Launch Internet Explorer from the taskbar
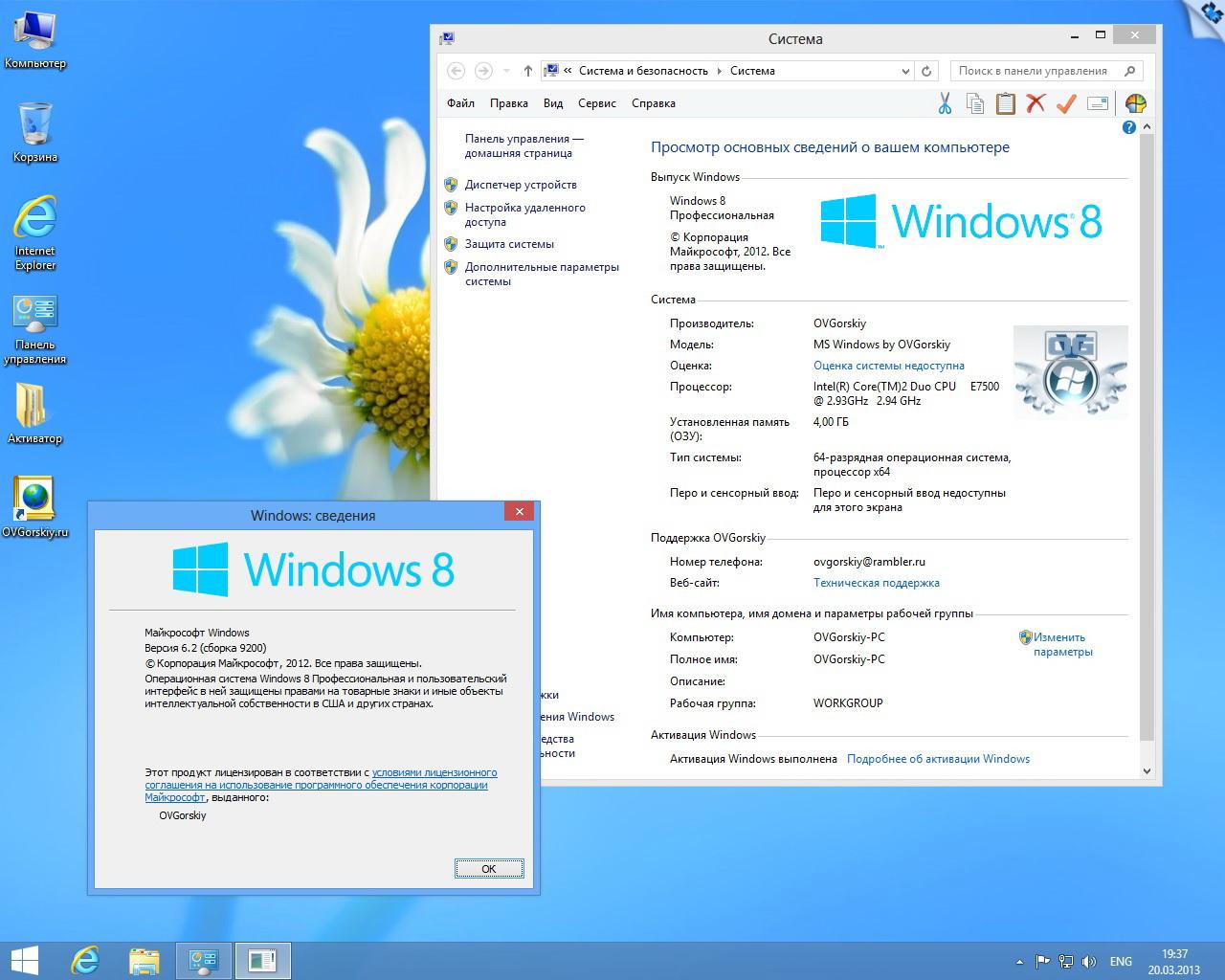 (85, 960)
